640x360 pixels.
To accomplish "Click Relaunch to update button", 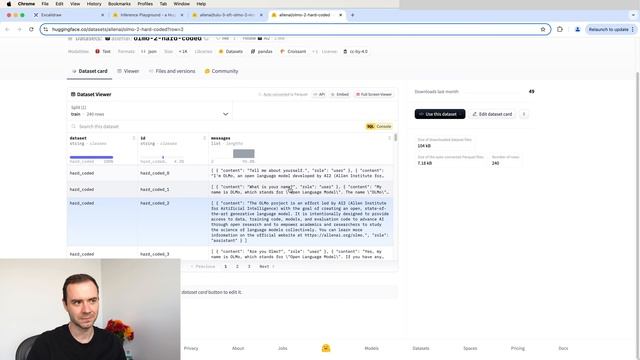I will pyautogui.click(x=608, y=29).
